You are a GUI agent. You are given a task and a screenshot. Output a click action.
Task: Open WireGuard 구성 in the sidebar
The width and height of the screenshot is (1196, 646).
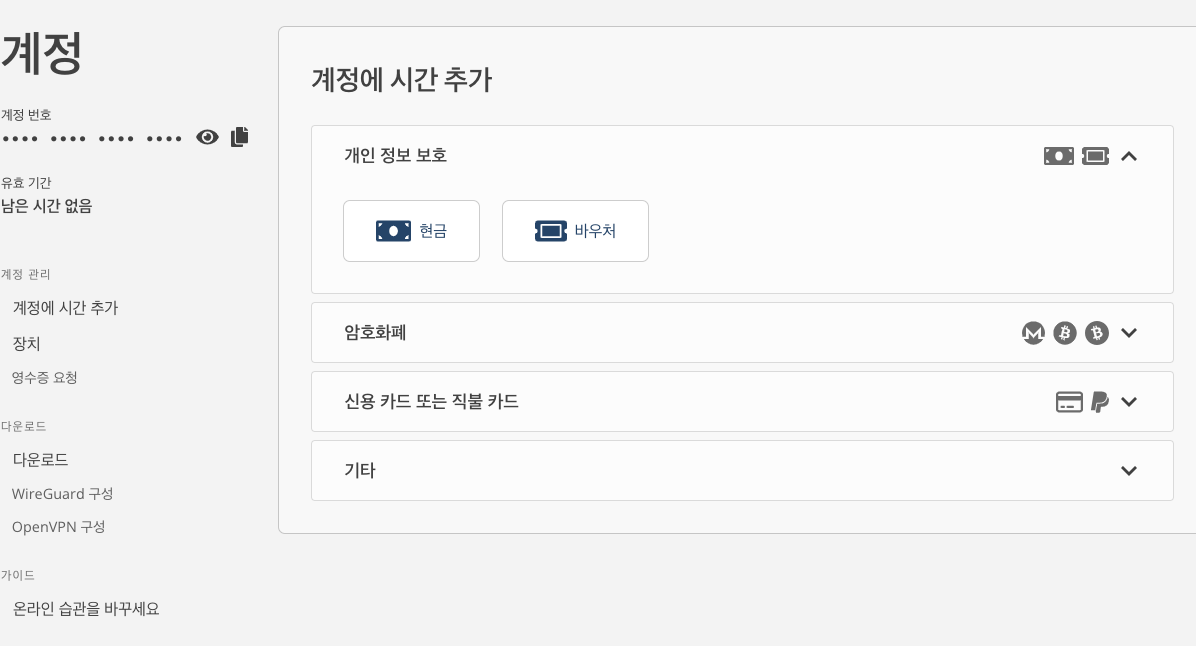[x=62, y=494]
